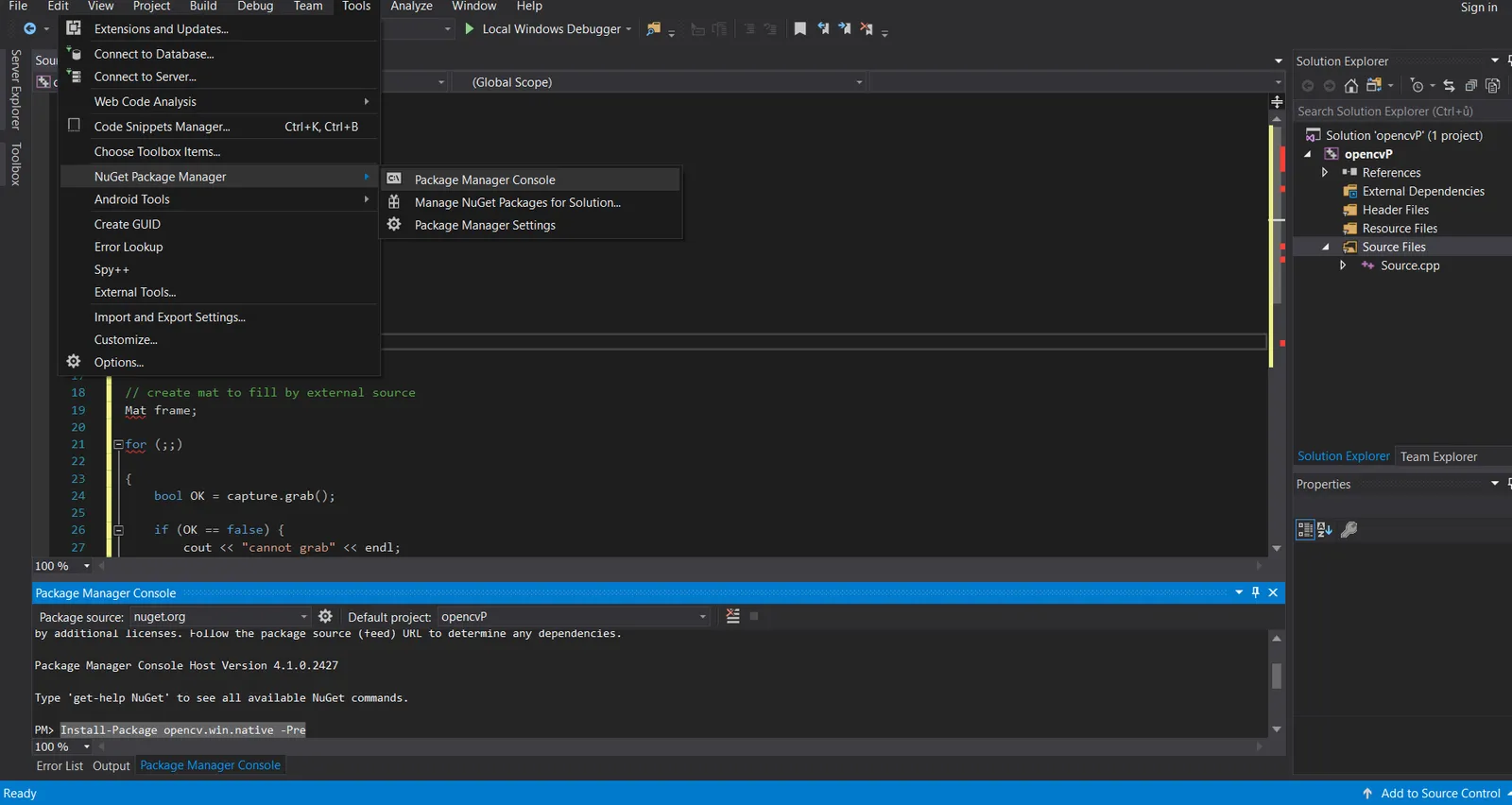
Task: Open the Package Manager Console menu entry
Action: pos(531,180)
